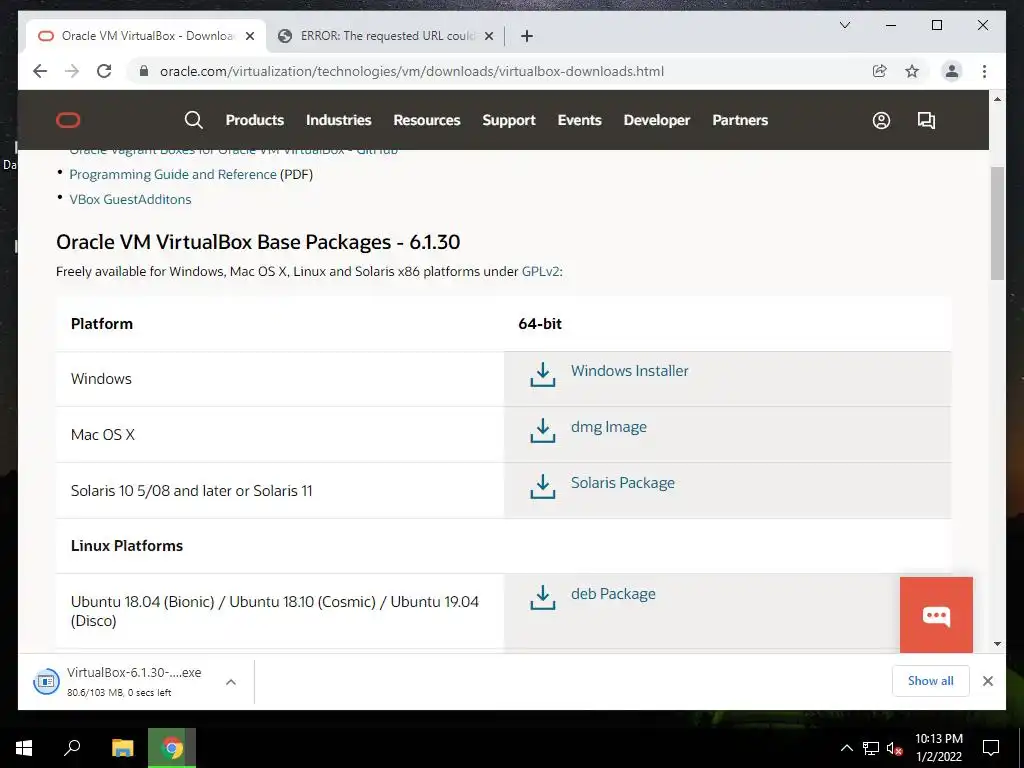Open the network tray icon

coord(871,748)
